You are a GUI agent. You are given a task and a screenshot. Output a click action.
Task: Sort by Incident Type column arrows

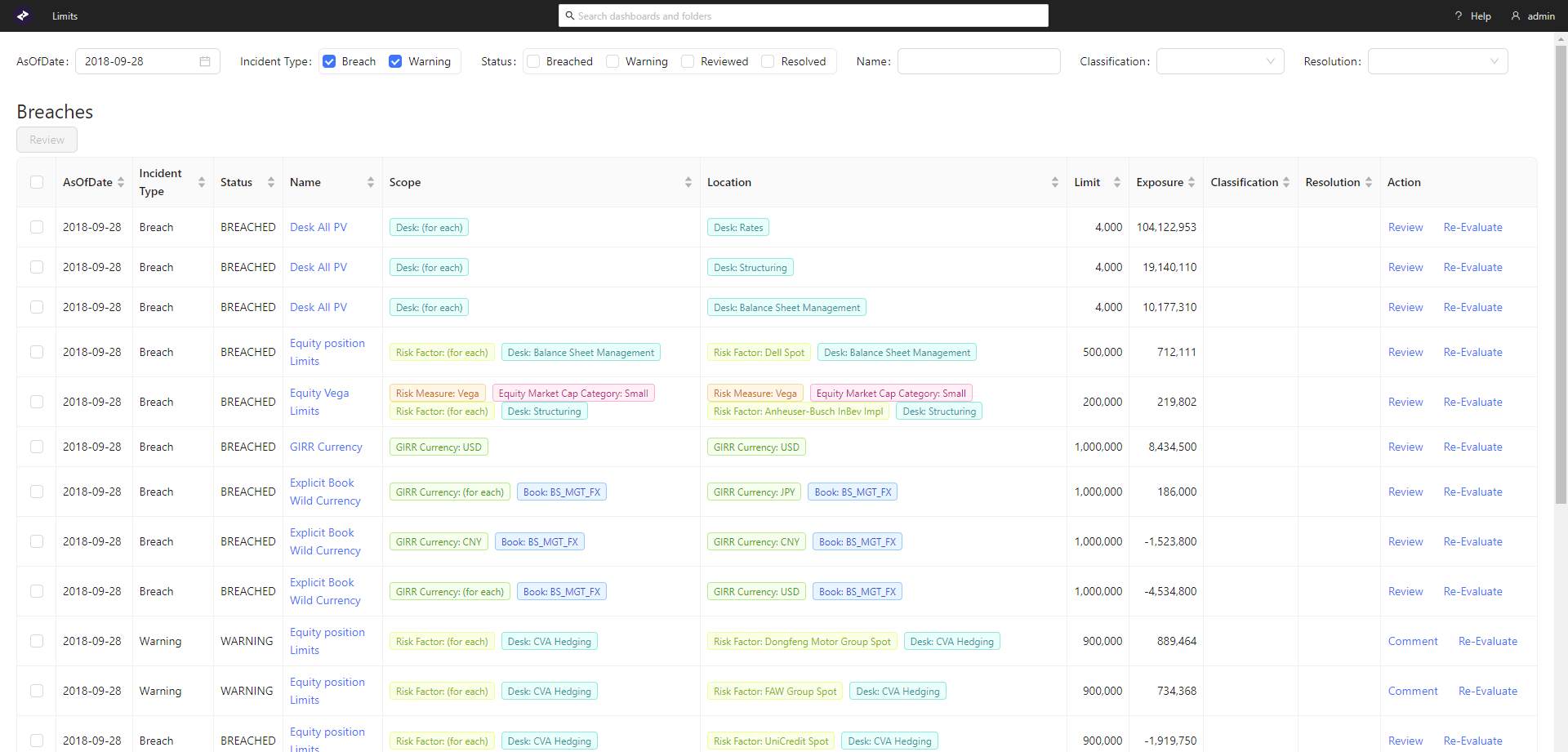pyautogui.click(x=202, y=182)
